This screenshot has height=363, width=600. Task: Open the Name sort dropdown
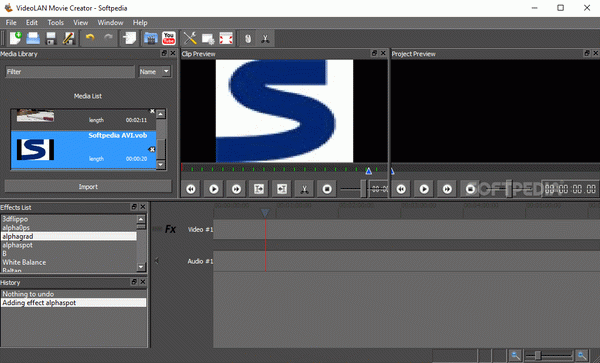[155, 72]
